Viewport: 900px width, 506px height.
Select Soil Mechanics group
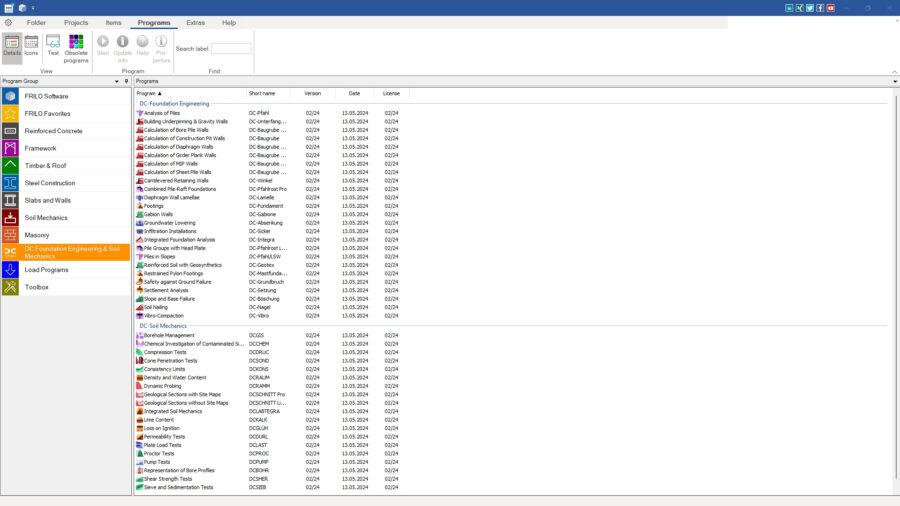click(x=65, y=217)
